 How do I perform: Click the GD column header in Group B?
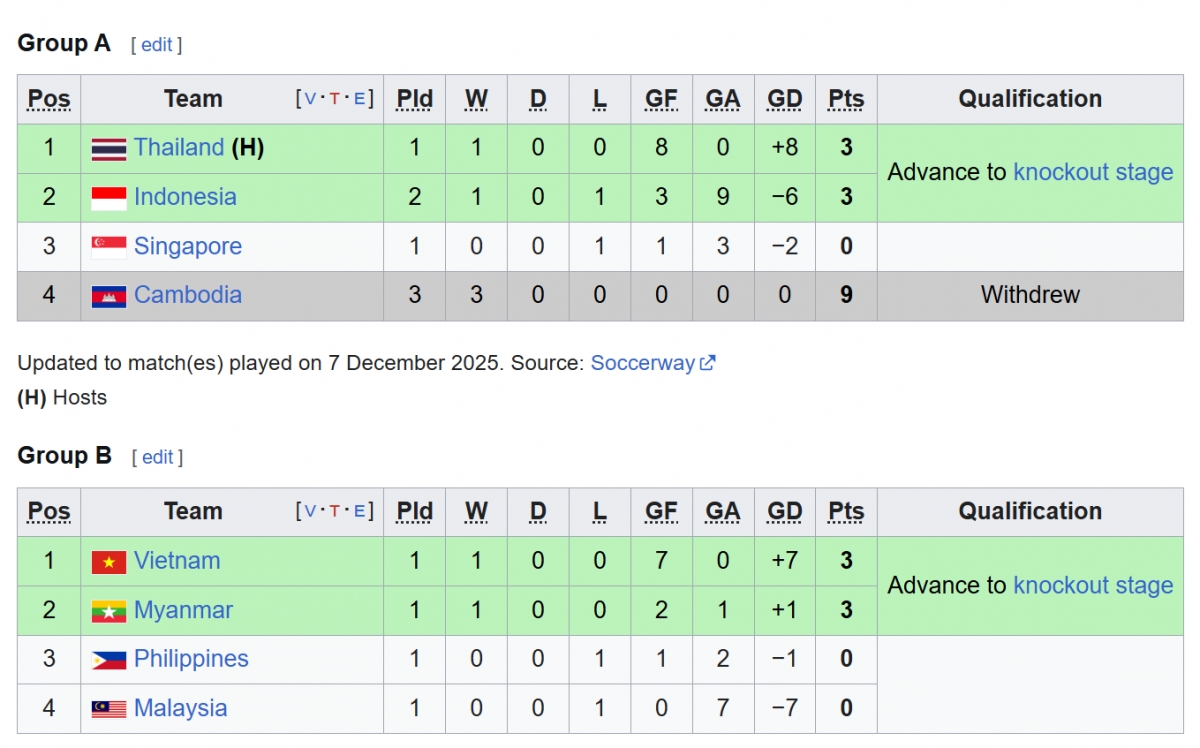[x=785, y=511]
